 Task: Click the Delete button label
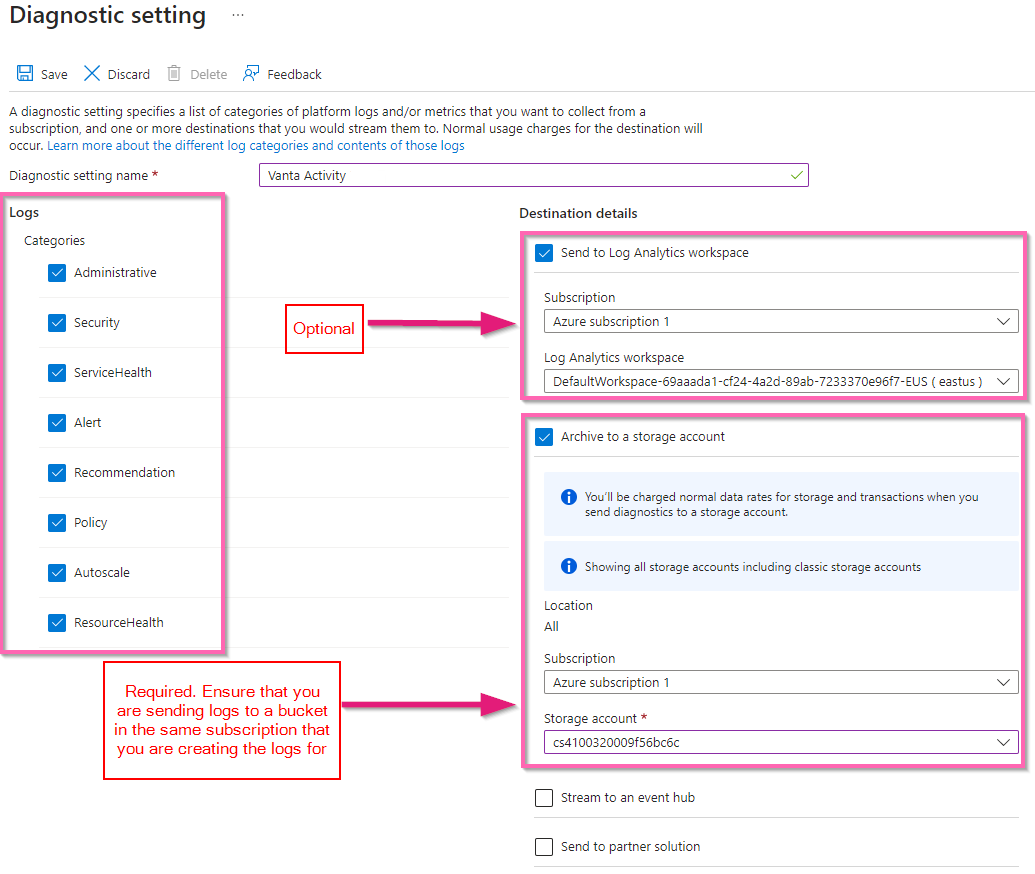tap(209, 75)
